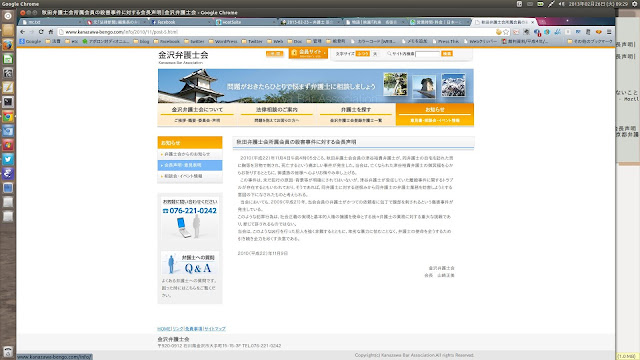Open the terminal icon in the launcher
Image resolution: width=640 pixels, height=360 pixels.
tap(8, 102)
